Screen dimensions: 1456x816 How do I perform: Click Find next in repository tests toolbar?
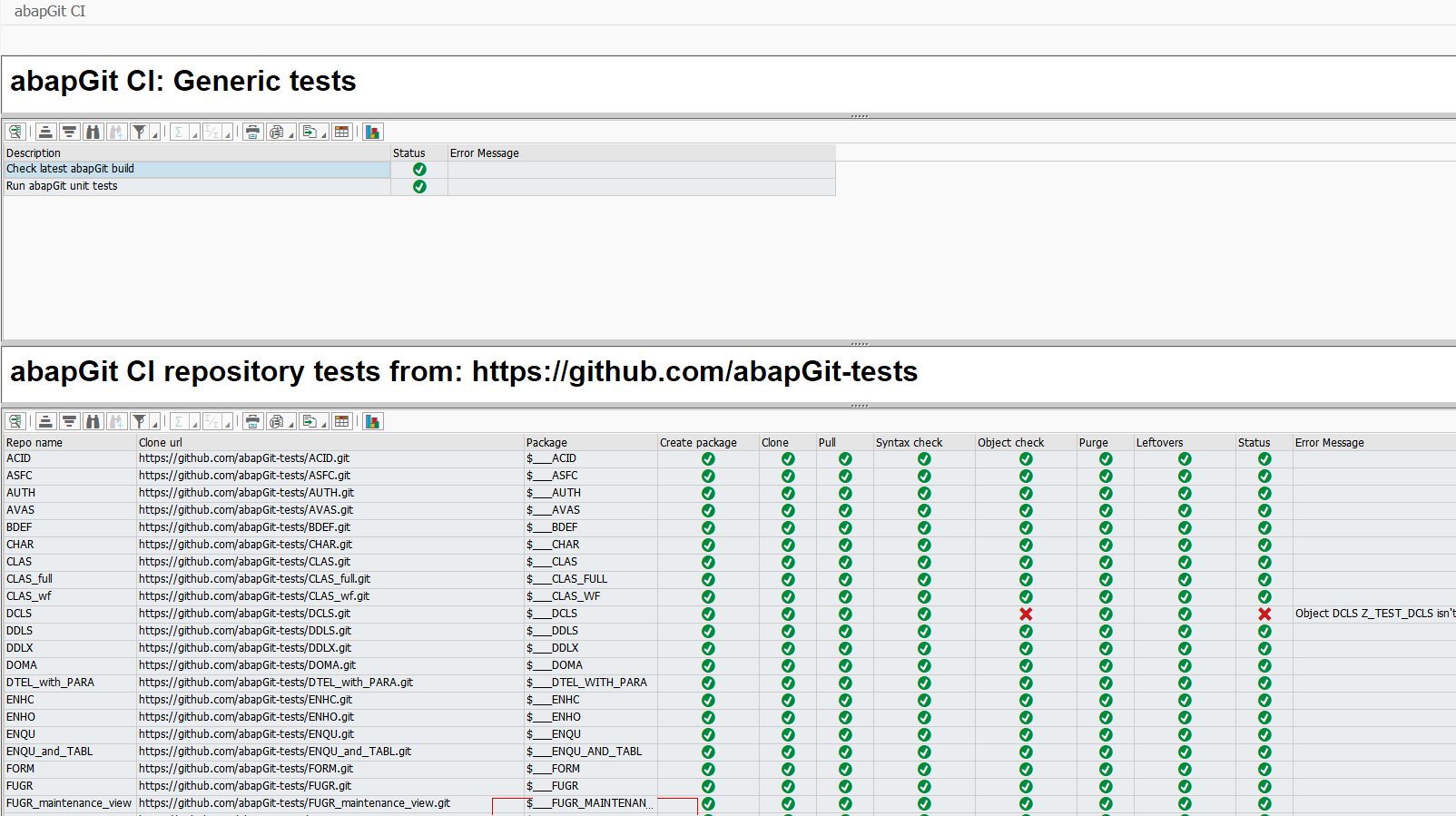[x=116, y=422]
